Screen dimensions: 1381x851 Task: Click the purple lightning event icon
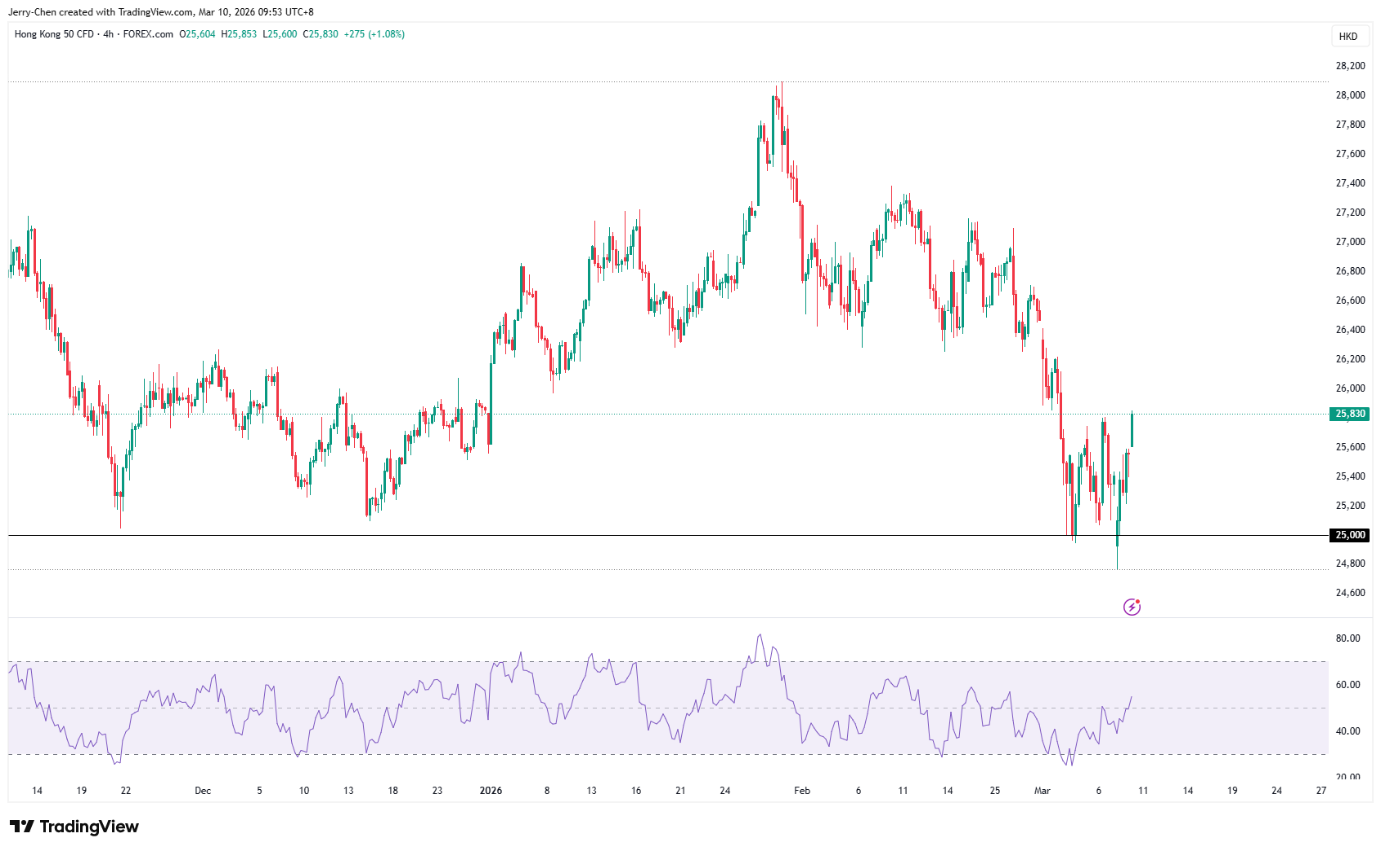pyautogui.click(x=1132, y=606)
